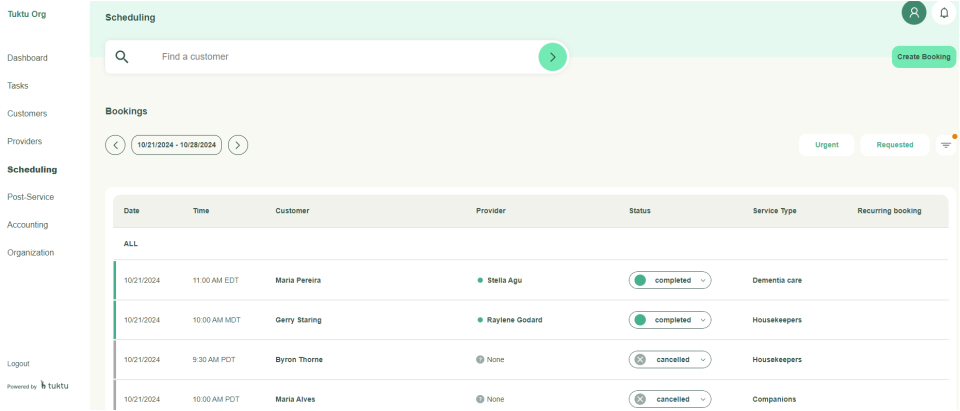Viewport: 960px width, 411px height.
Task: Click Logout in the sidebar
Action: click(18, 364)
